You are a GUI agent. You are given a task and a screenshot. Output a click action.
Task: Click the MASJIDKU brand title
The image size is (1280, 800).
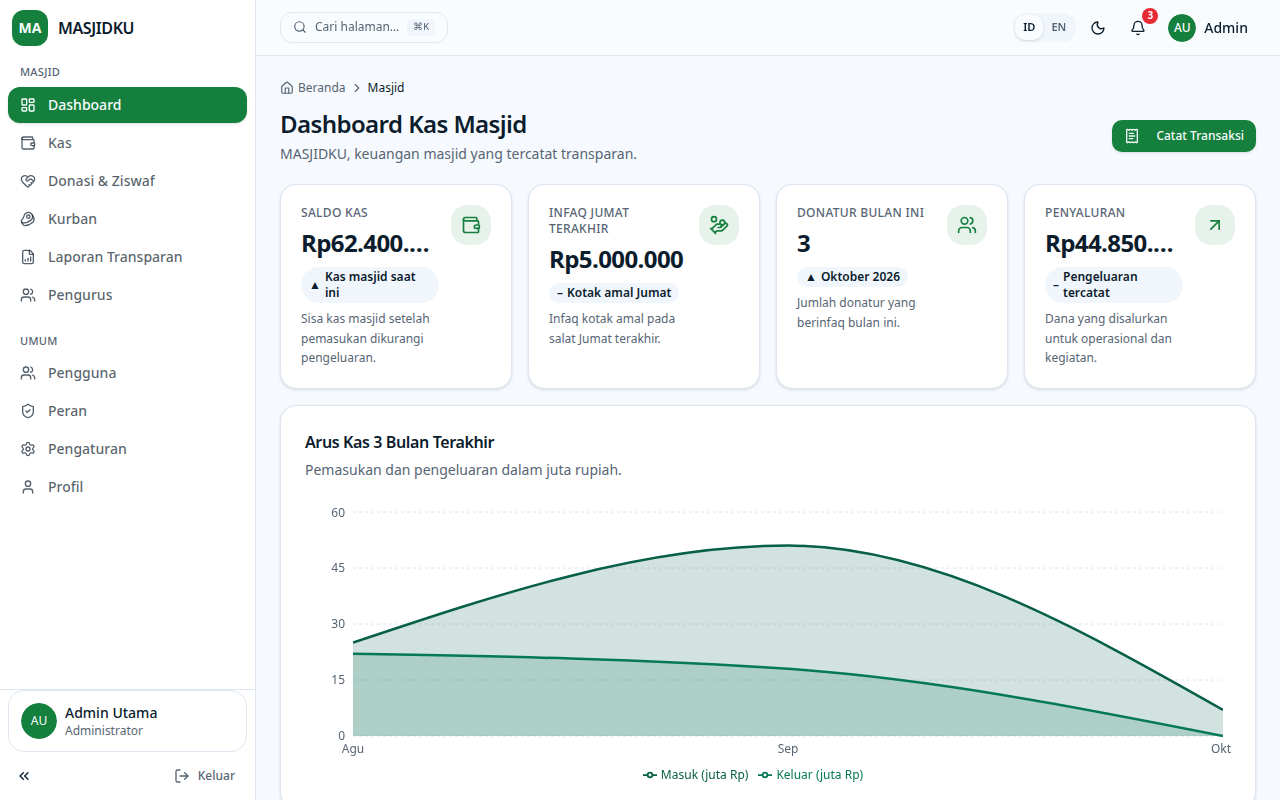(x=96, y=28)
